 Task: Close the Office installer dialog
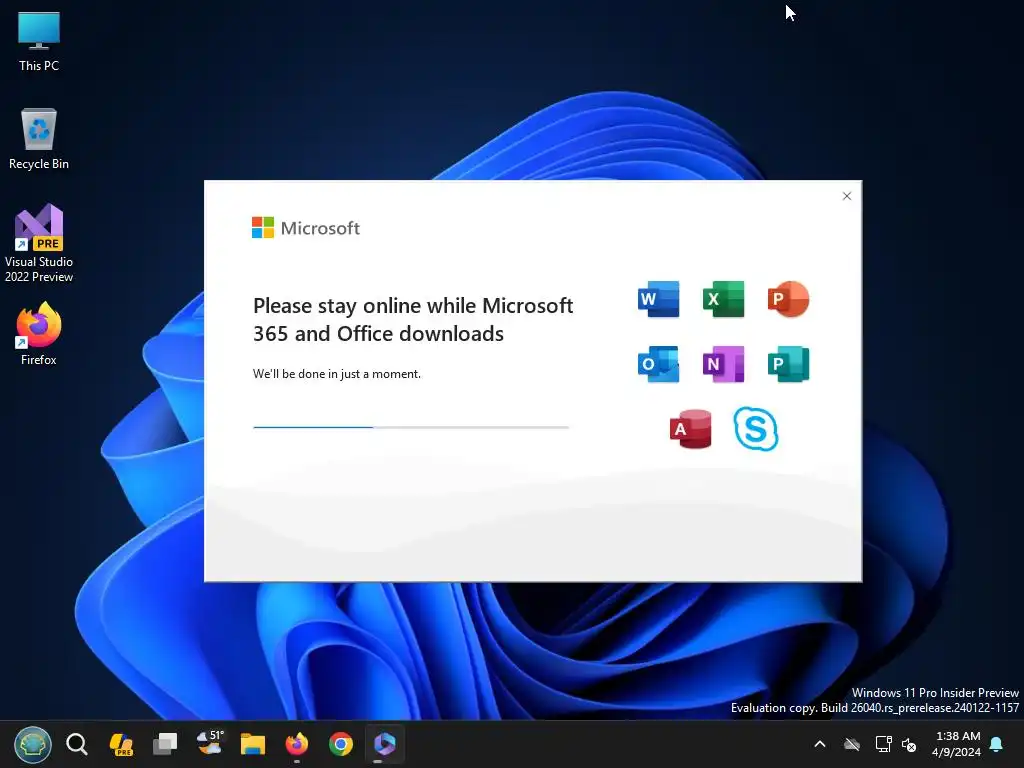847,196
